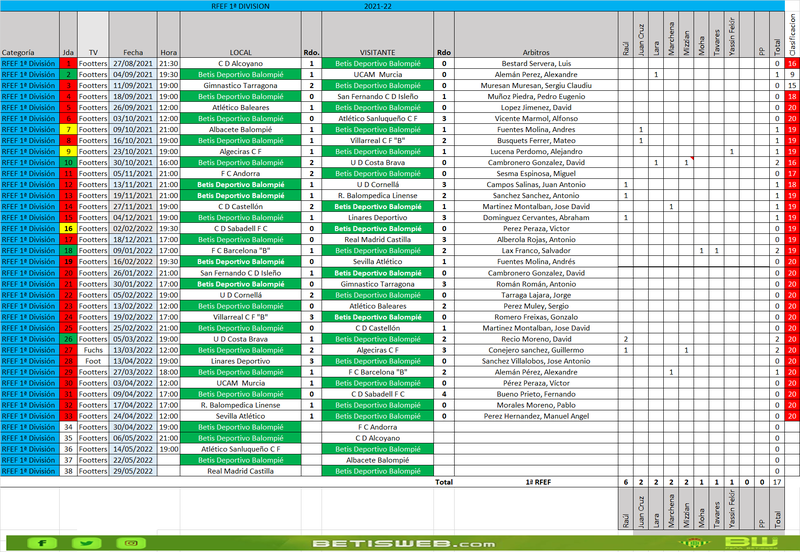This screenshot has width=800, height=552.
Task: Select referee 'Bueno Prieto, Fernando'
Action: [536, 394]
